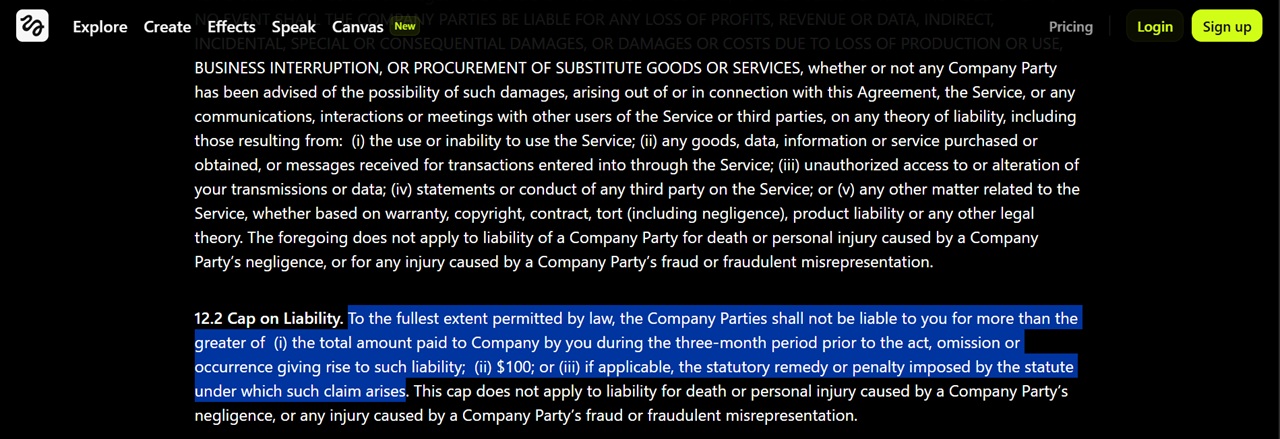Go to the Create page
This screenshot has width=1280, height=439.
coord(167,27)
